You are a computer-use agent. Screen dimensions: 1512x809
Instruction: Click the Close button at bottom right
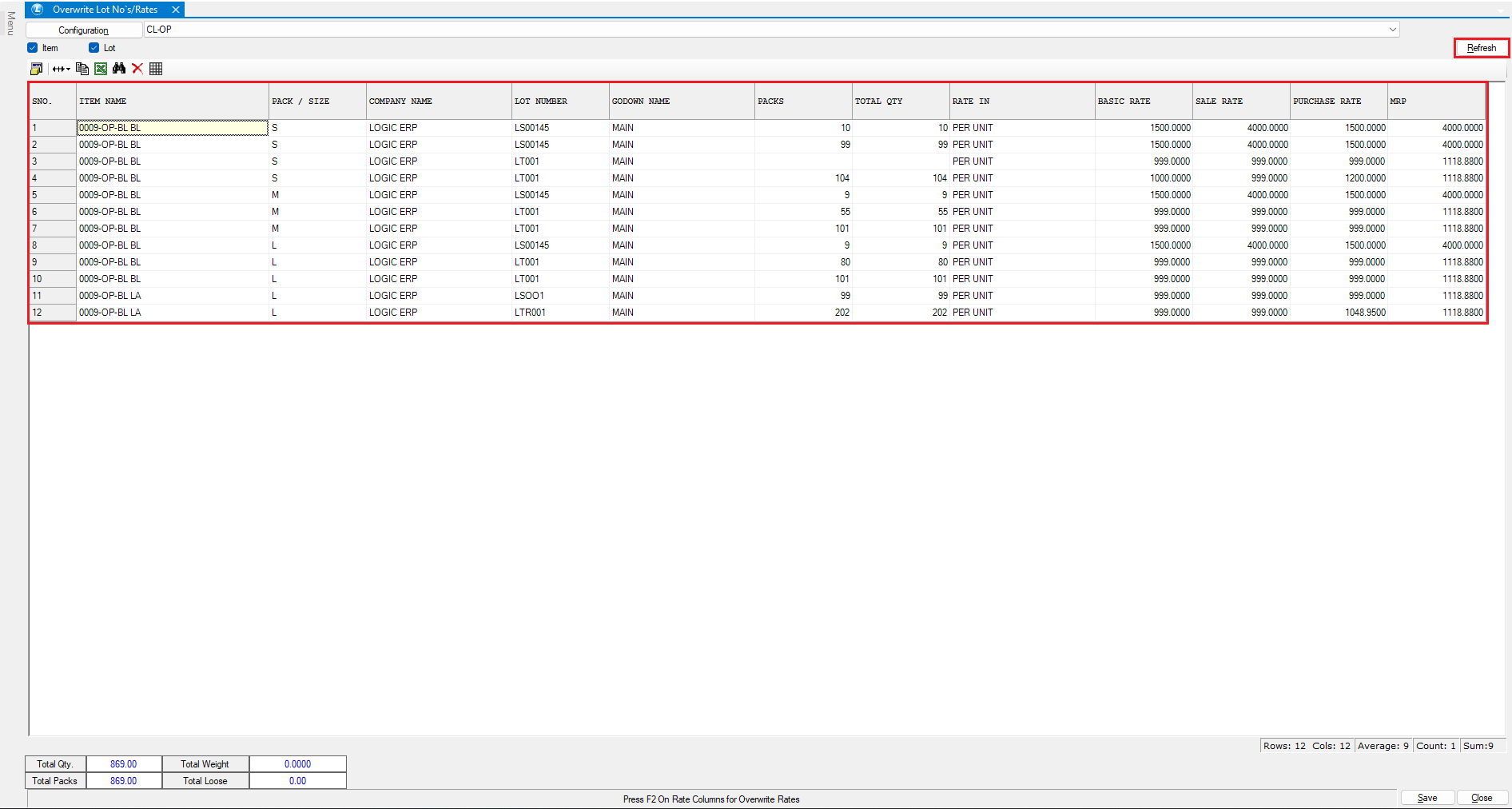(x=1481, y=798)
